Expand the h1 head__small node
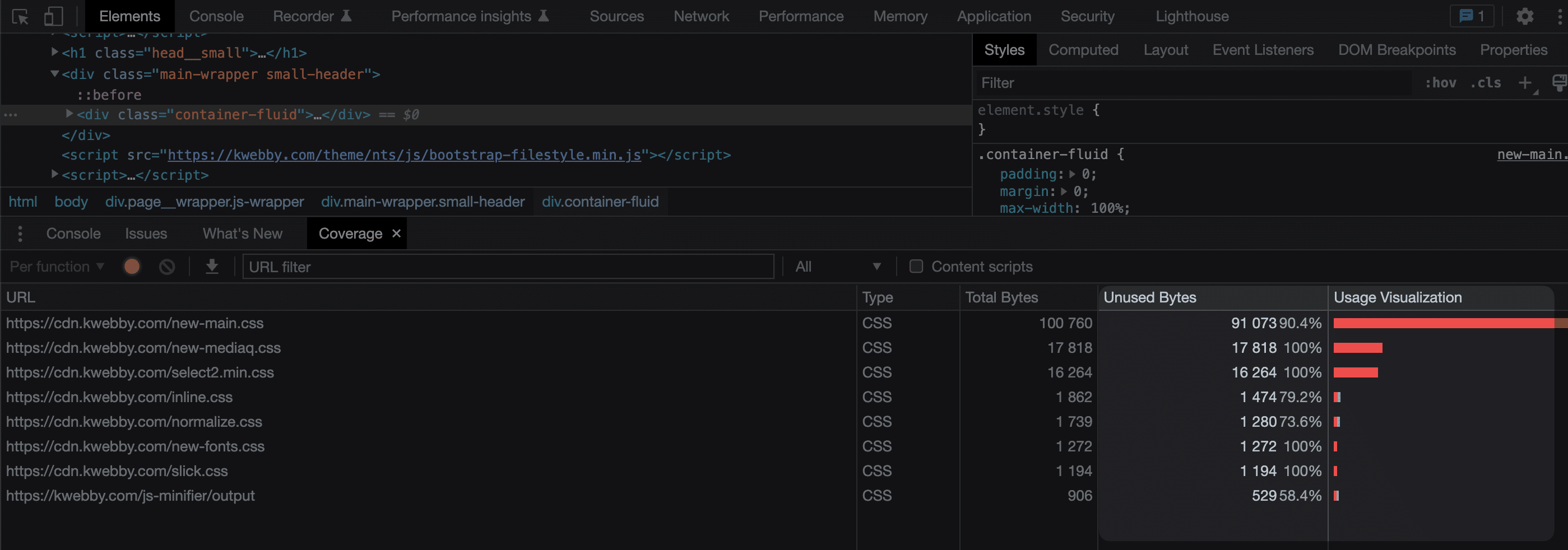 click(x=55, y=52)
